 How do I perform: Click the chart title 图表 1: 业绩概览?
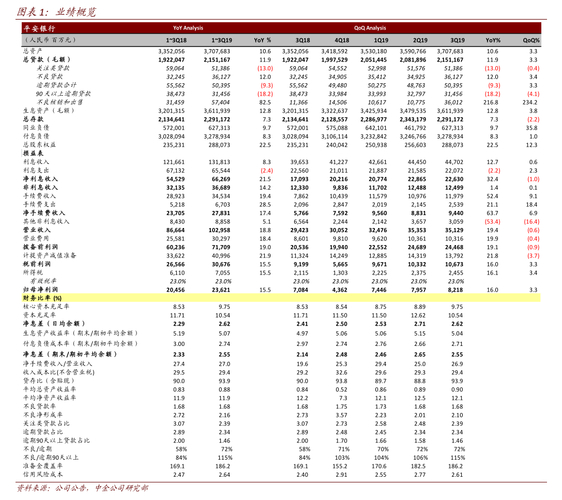[56, 12]
